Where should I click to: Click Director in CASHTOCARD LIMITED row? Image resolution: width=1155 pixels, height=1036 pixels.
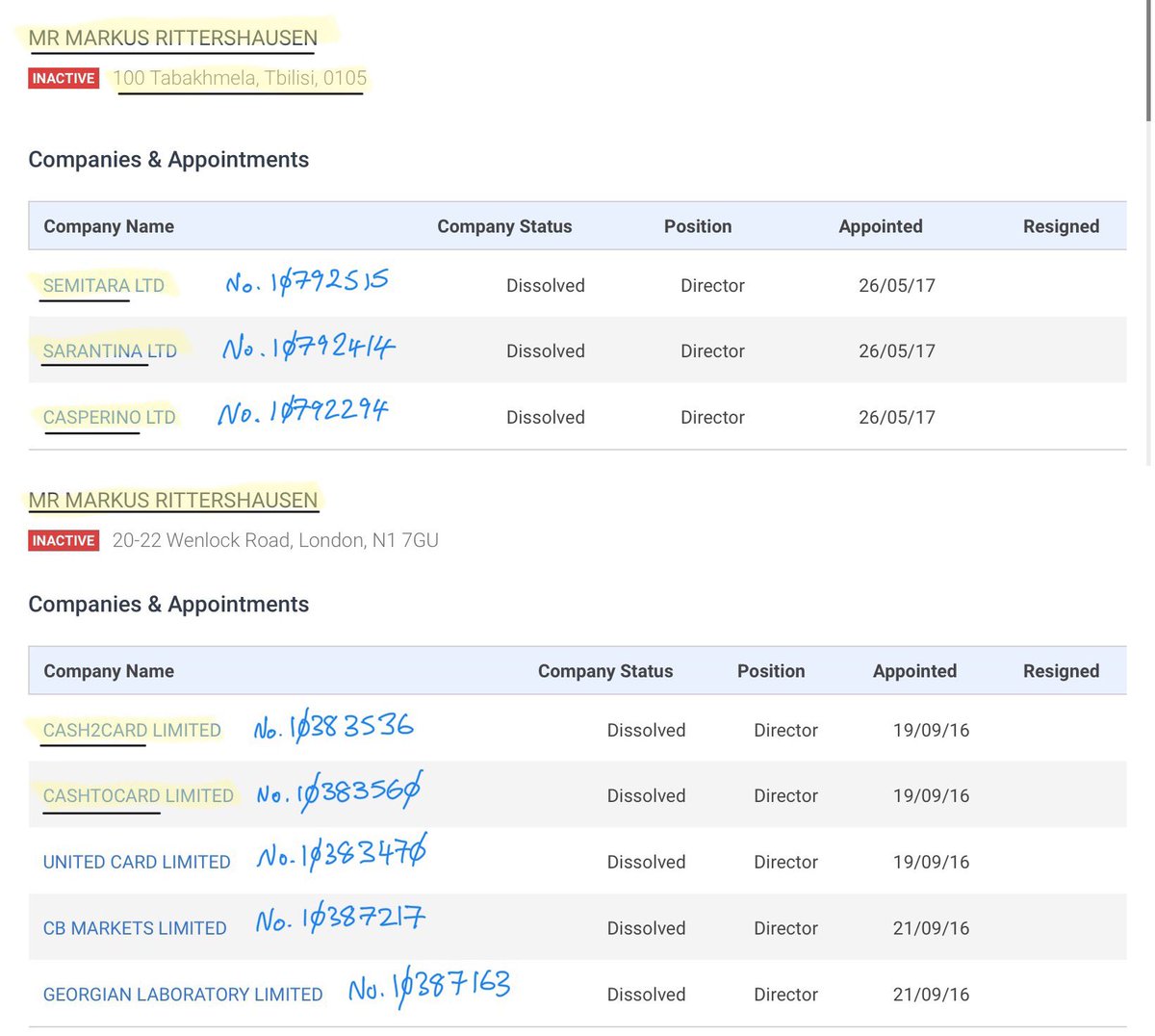click(785, 796)
